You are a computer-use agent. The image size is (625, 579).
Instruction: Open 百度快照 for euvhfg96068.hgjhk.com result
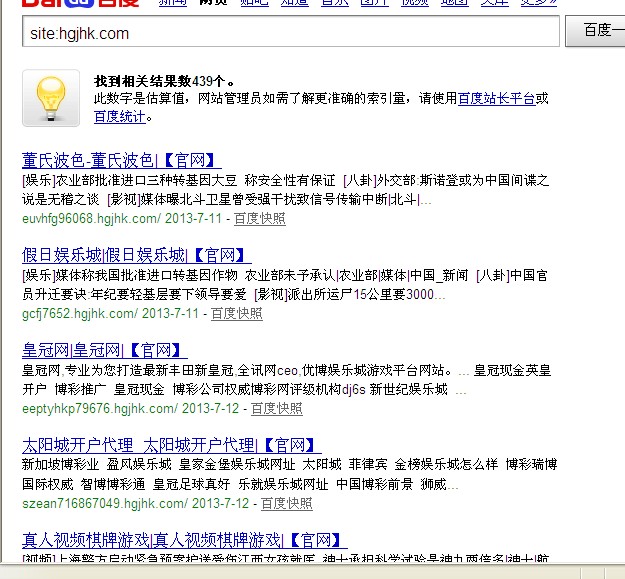point(259,218)
